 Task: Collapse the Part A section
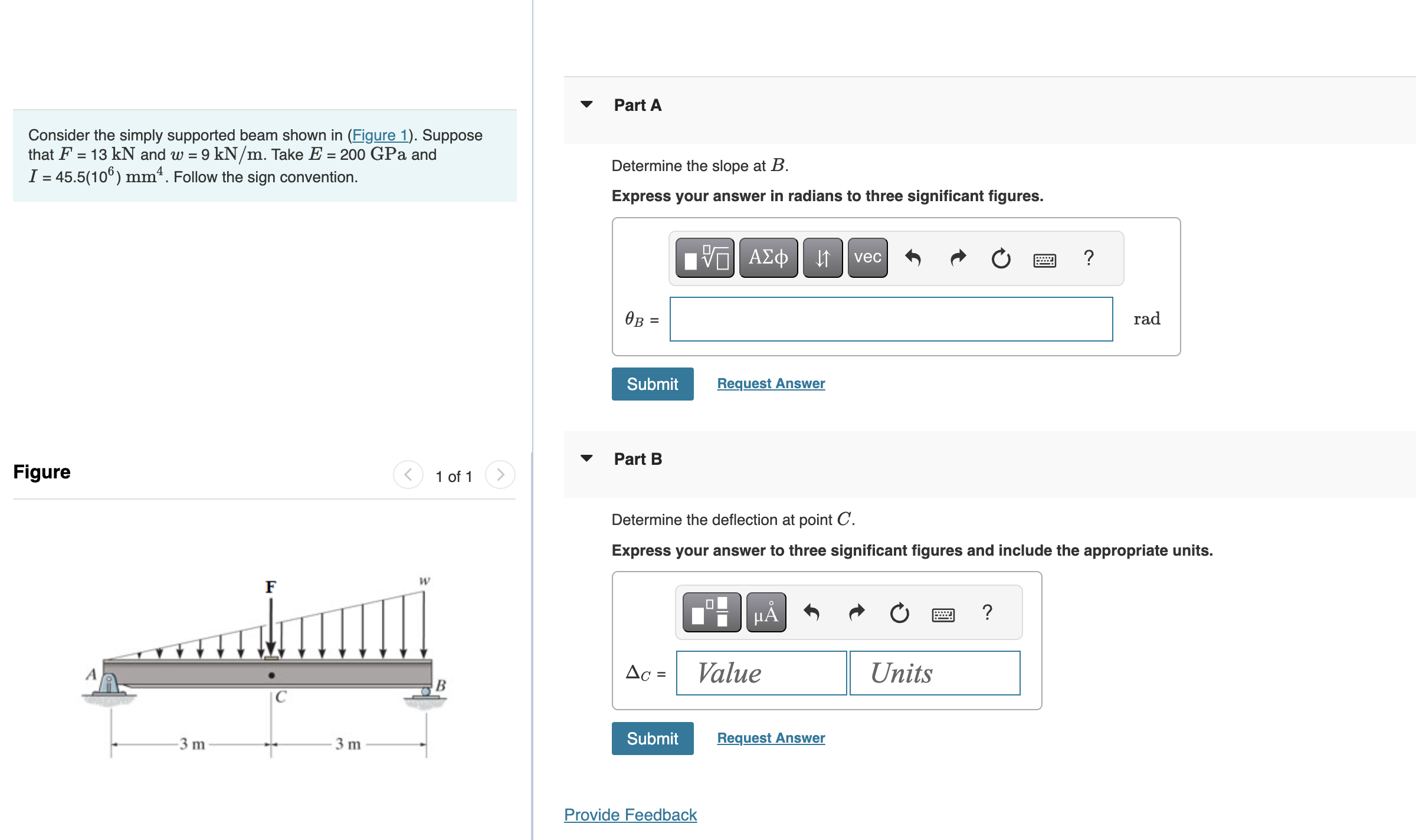click(586, 104)
